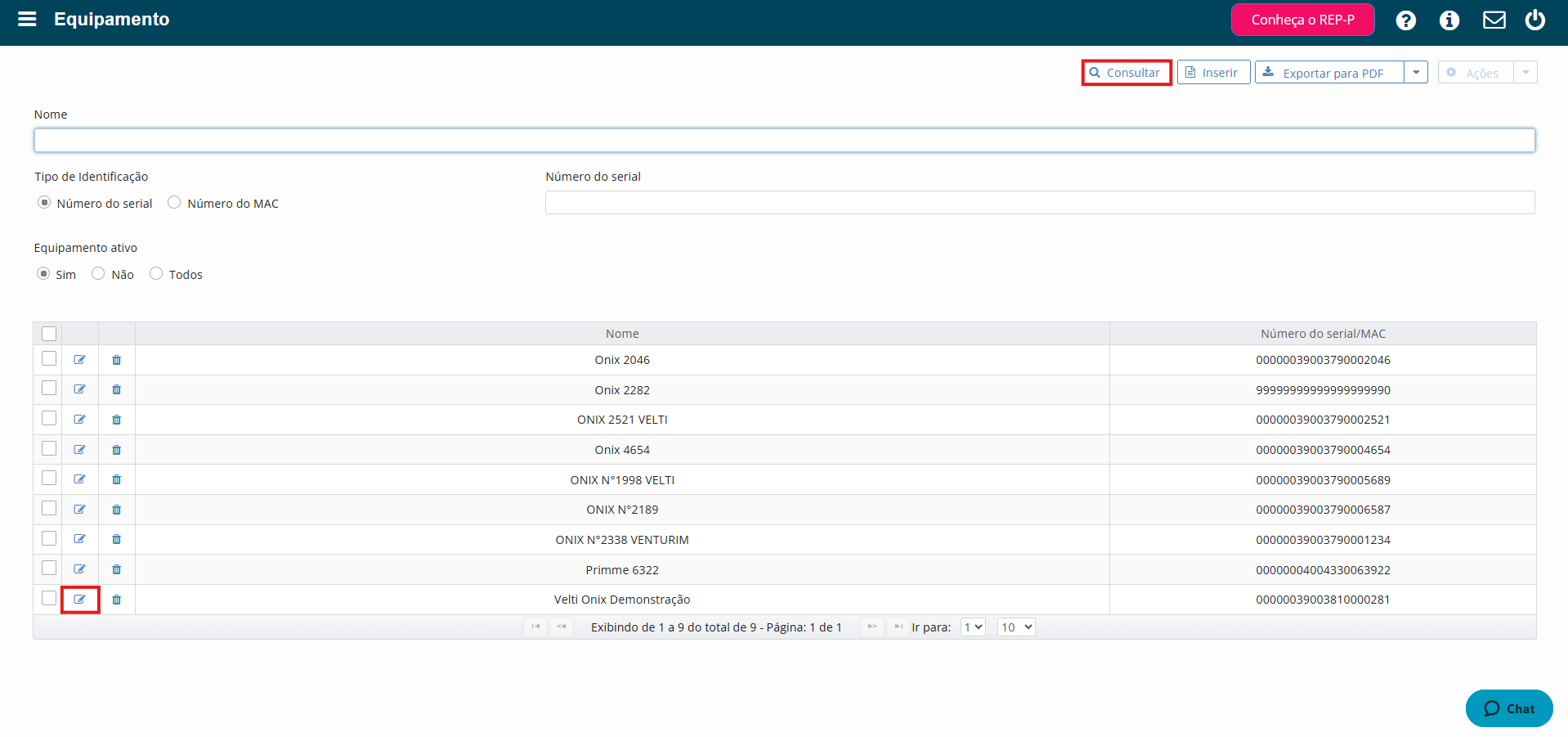
Task: Click the information icon in header
Action: click(x=1449, y=20)
